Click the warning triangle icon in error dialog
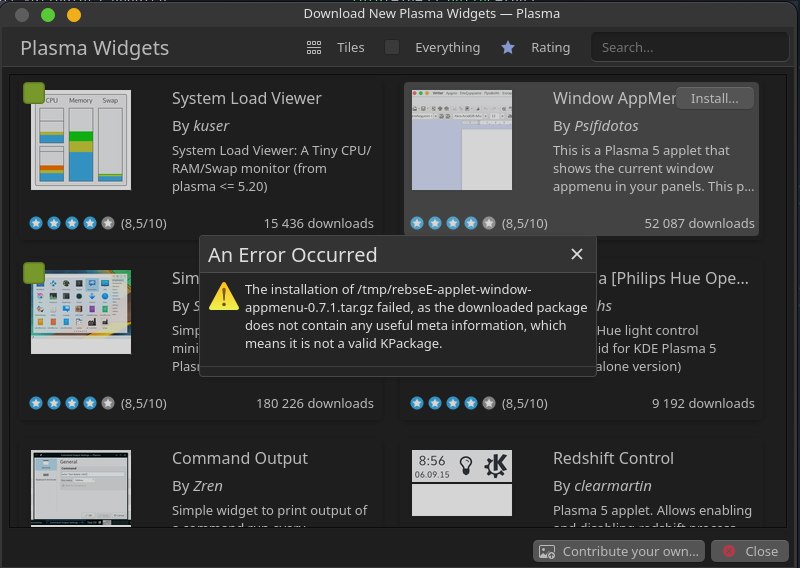This screenshot has height=568, width=800. coord(223,296)
